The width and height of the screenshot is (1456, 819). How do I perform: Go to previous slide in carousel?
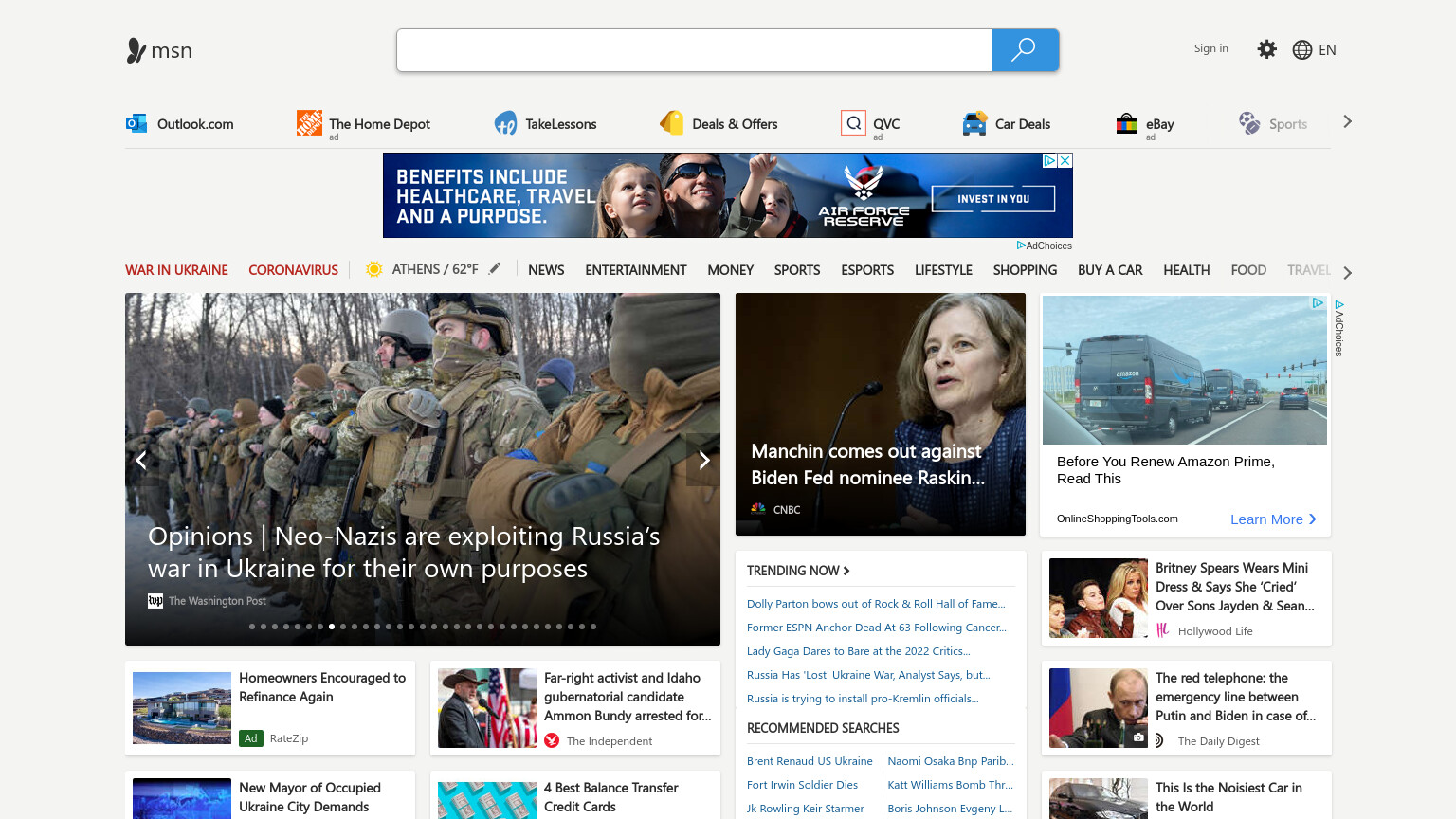point(141,461)
